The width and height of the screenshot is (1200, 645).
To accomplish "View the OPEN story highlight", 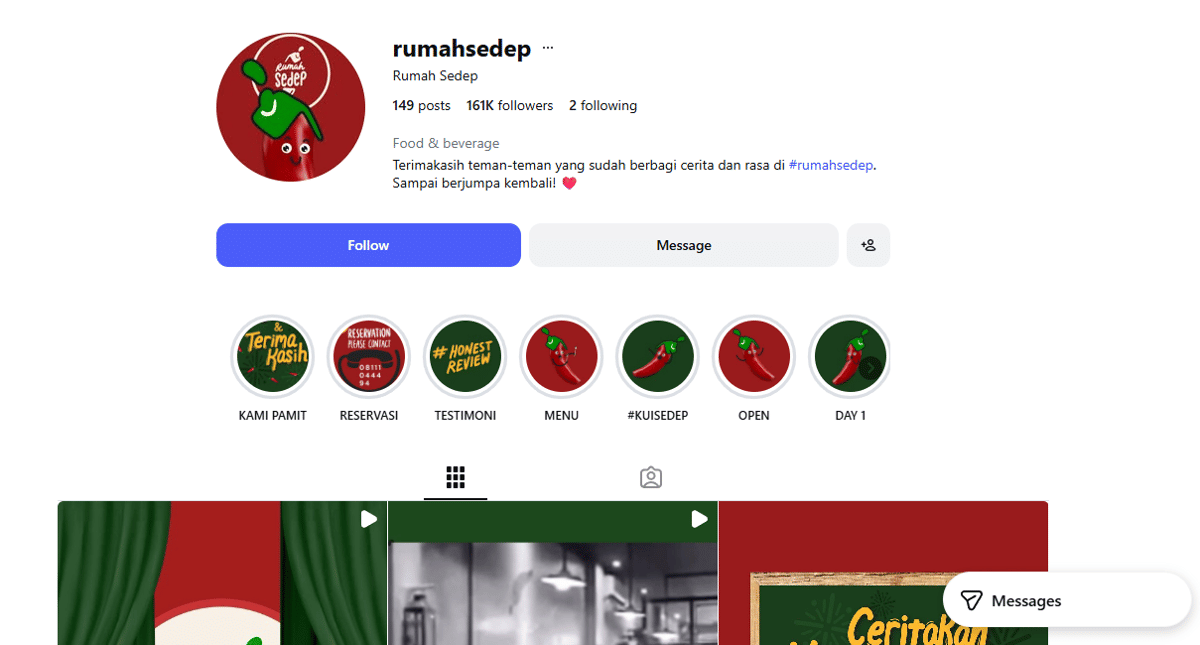I will click(x=754, y=357).
